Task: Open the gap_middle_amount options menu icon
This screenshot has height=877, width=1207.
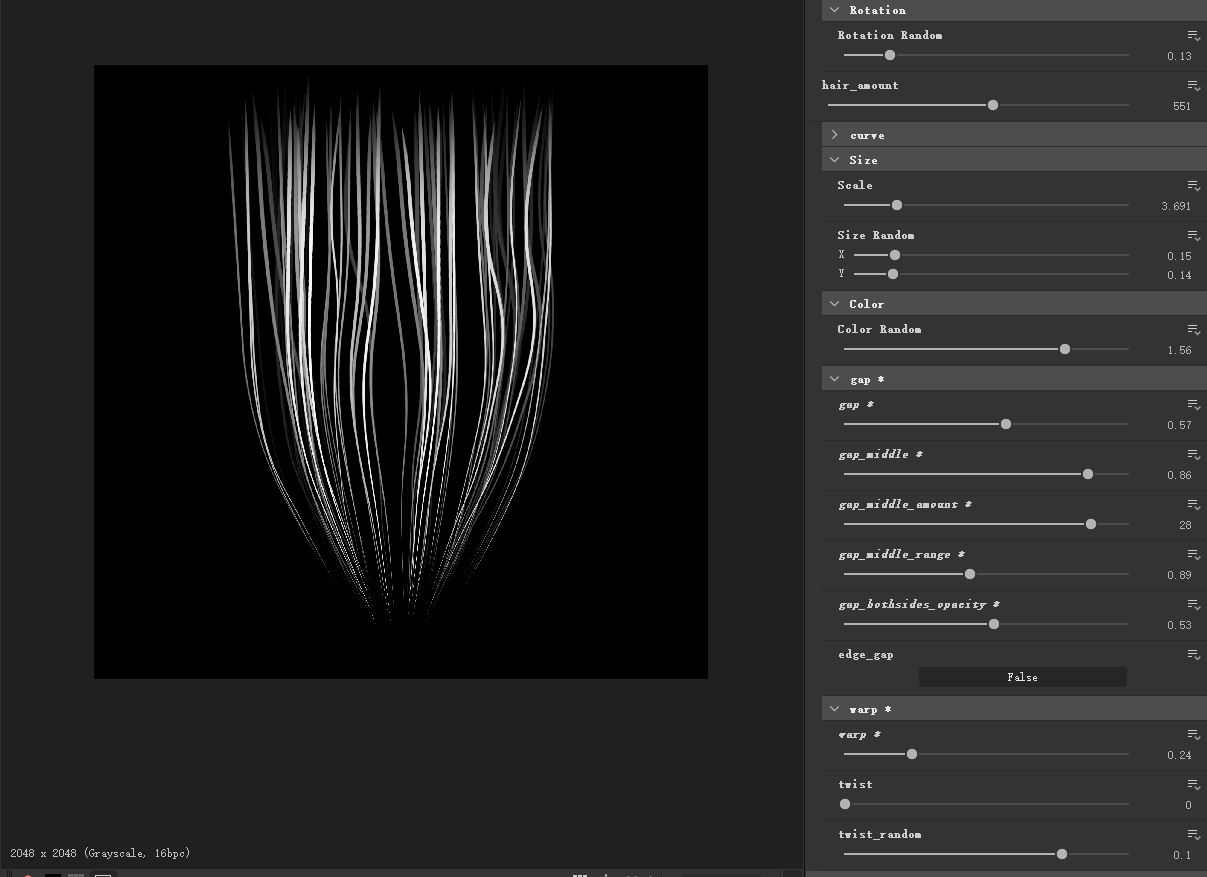Action: click(x=1193, y=505)
